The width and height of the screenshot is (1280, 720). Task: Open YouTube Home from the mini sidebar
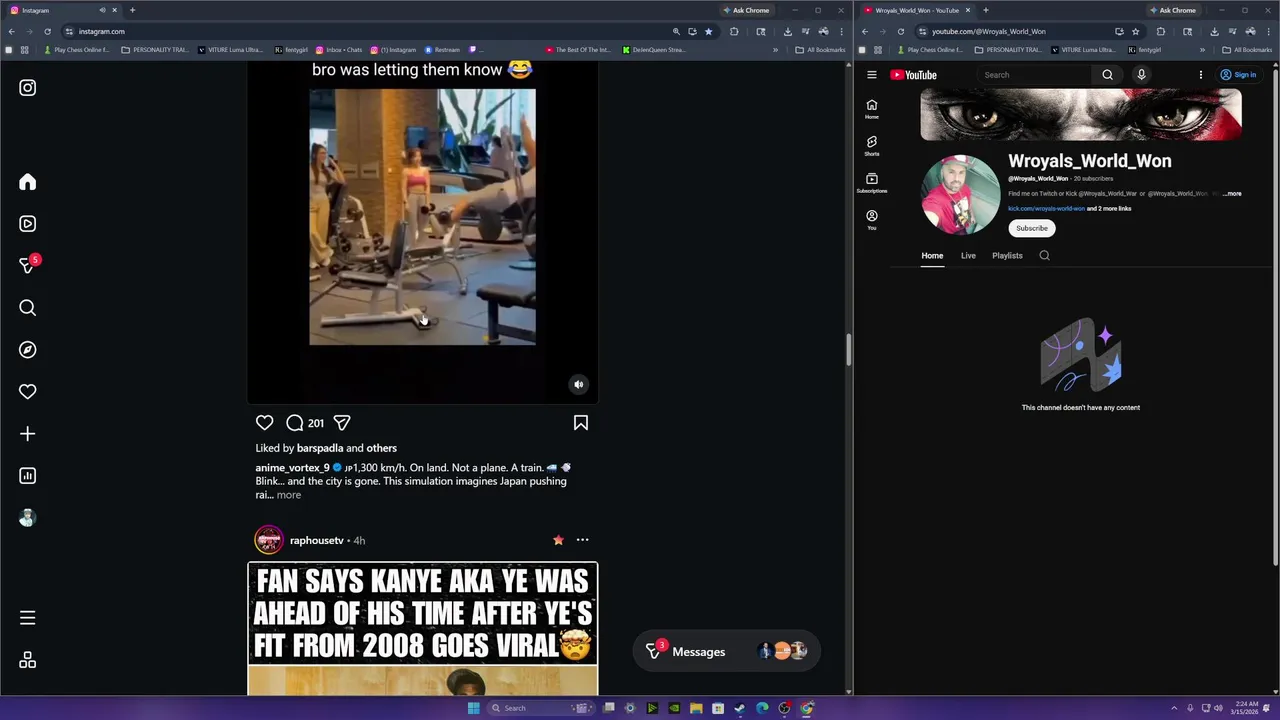pos(872,109)
